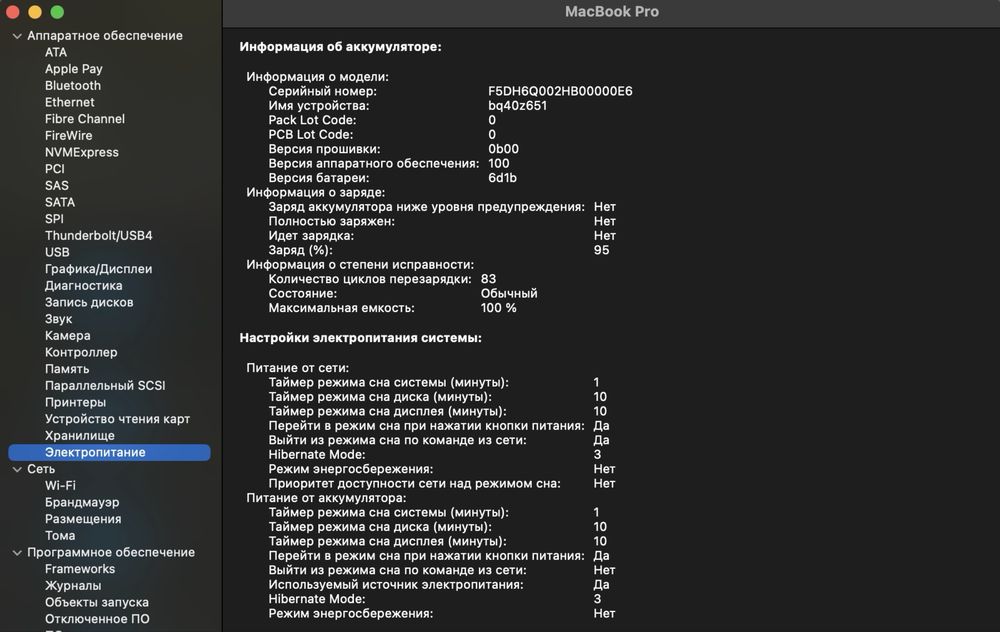Viewport: 1000px width, 632px height.
Task: Select Отключенное ПО in the sidebar
Action: 97,619
